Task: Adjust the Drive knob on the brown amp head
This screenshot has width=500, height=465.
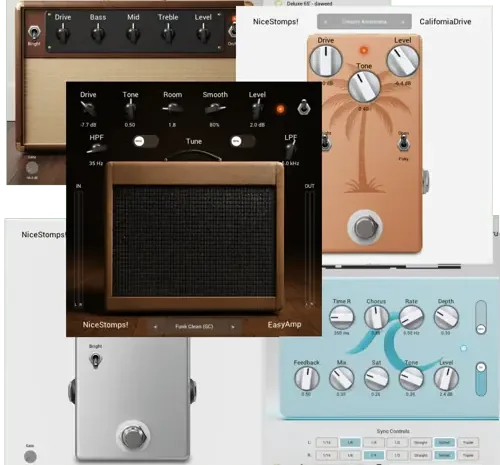Action: click(x=63, y=35)
